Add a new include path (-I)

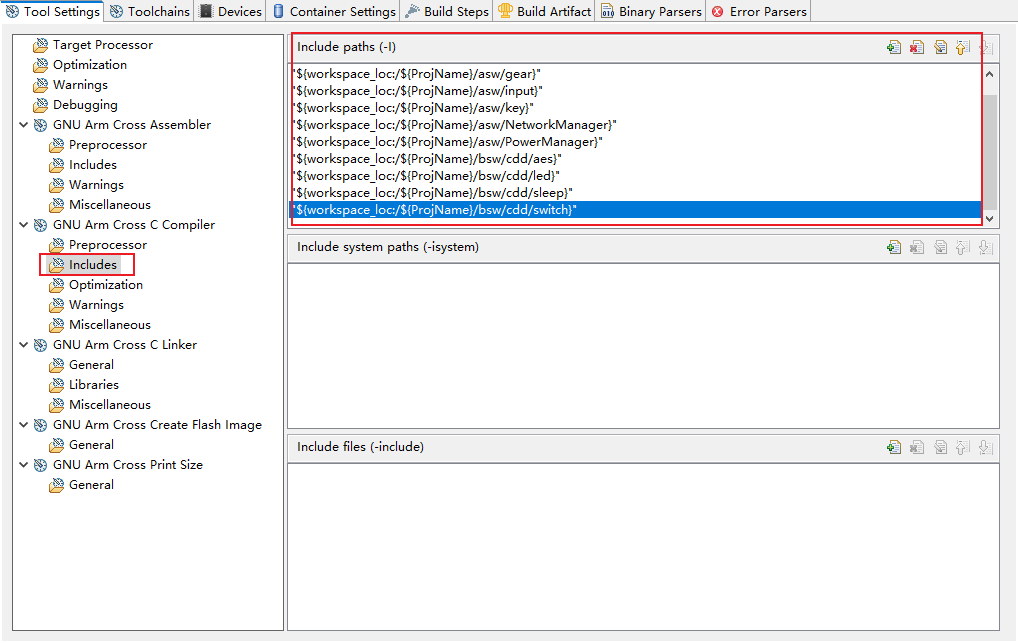(894, 47)
